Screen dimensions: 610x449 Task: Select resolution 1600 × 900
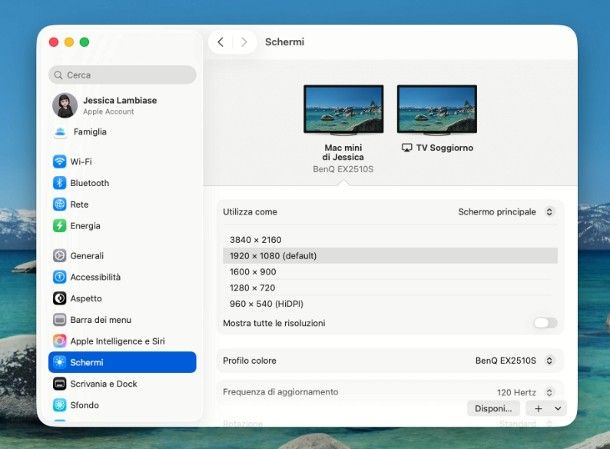pyautogui.click(x=390, y=272)
